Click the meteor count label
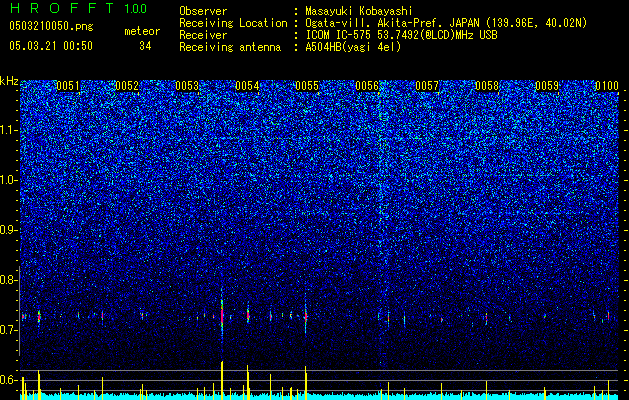Viewport: 629px width, 400px height. (x=142, y=31)
